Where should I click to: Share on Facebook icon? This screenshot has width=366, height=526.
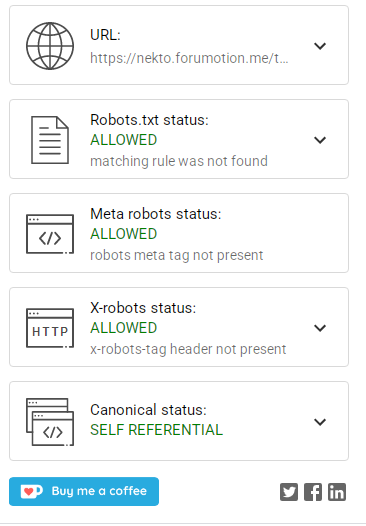point(313,492)
